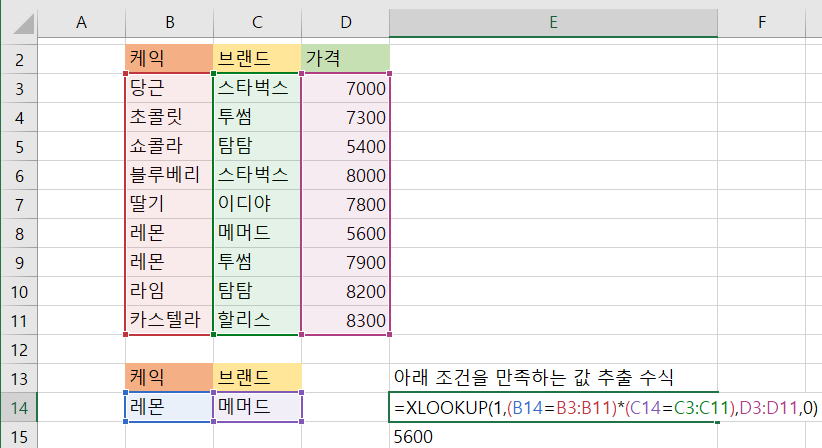Click the price cell 7300
822x448 pixels.
pyautogui.click(x=345, y=117)
